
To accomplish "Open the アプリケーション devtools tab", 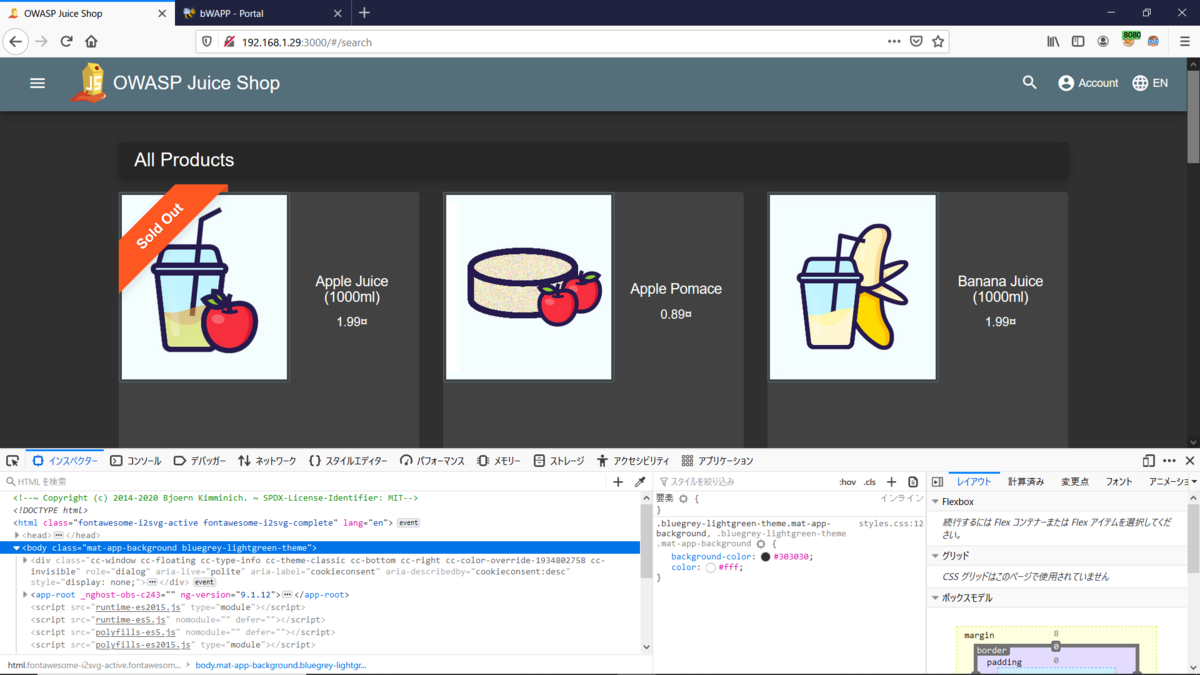I will (x=717, y=461).
